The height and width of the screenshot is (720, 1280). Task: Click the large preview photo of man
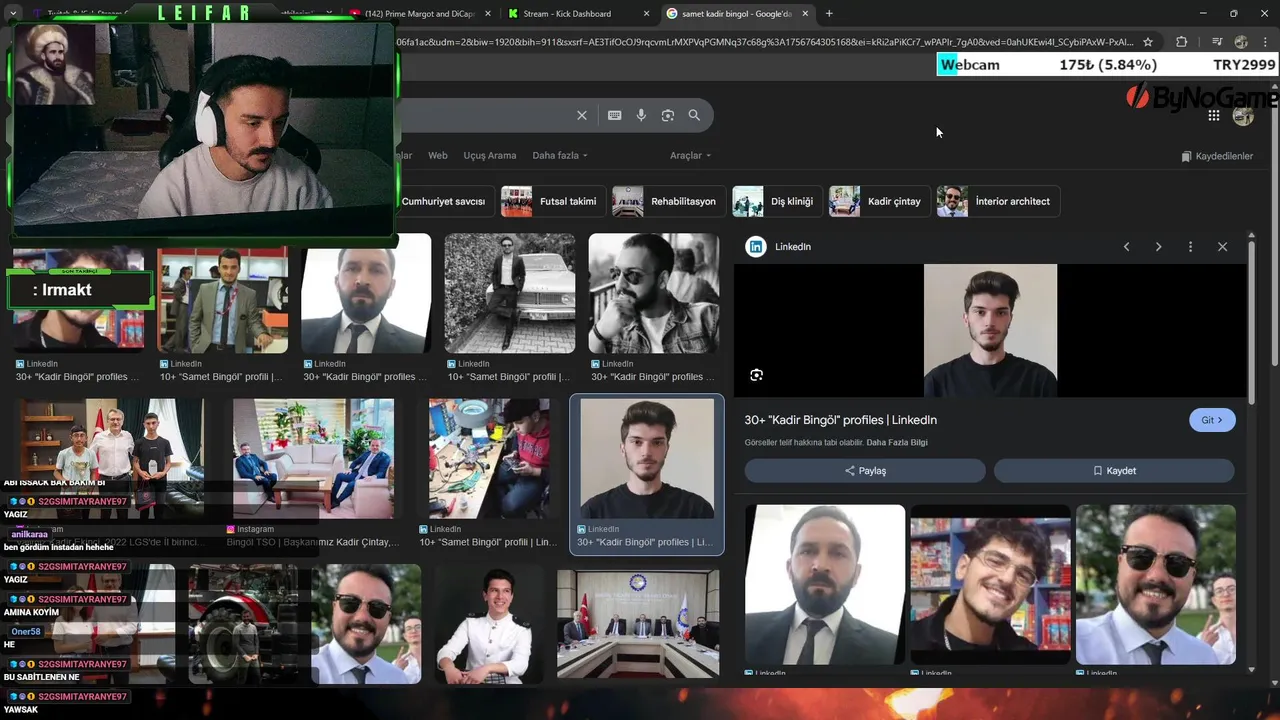pyautogui.click(x=990, y=330)
